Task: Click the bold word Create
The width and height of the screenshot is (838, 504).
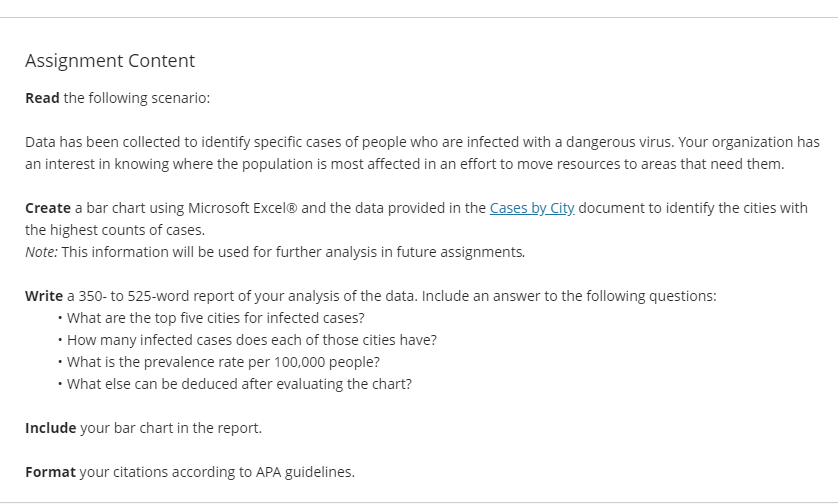Action: tap(48, 208)
